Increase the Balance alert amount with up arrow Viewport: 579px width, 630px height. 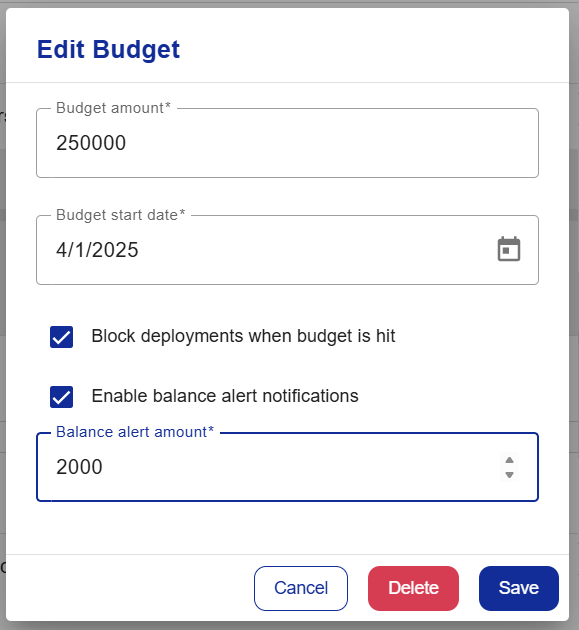click(x=509, y=460)
